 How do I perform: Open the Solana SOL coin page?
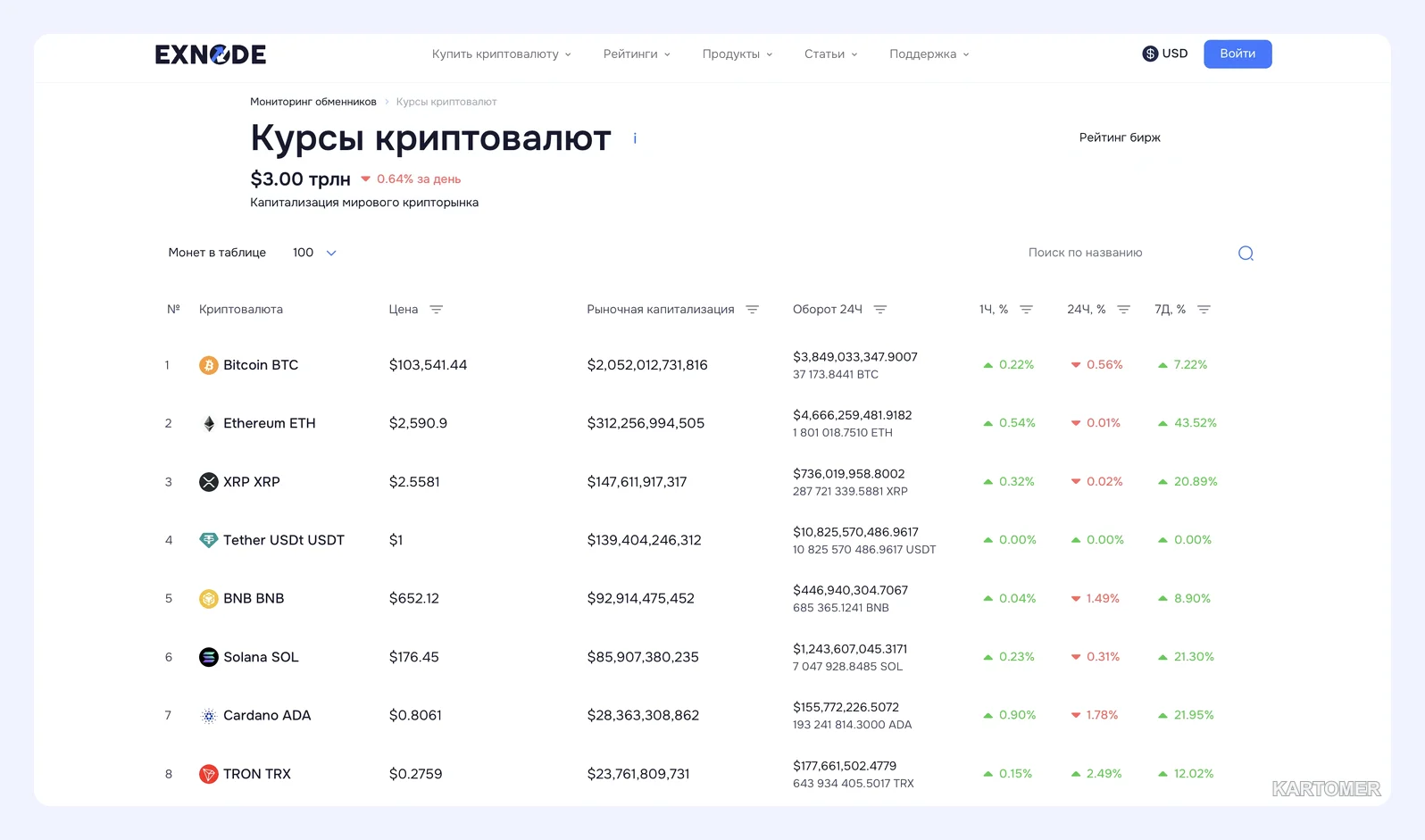click(x=261, y=657)
